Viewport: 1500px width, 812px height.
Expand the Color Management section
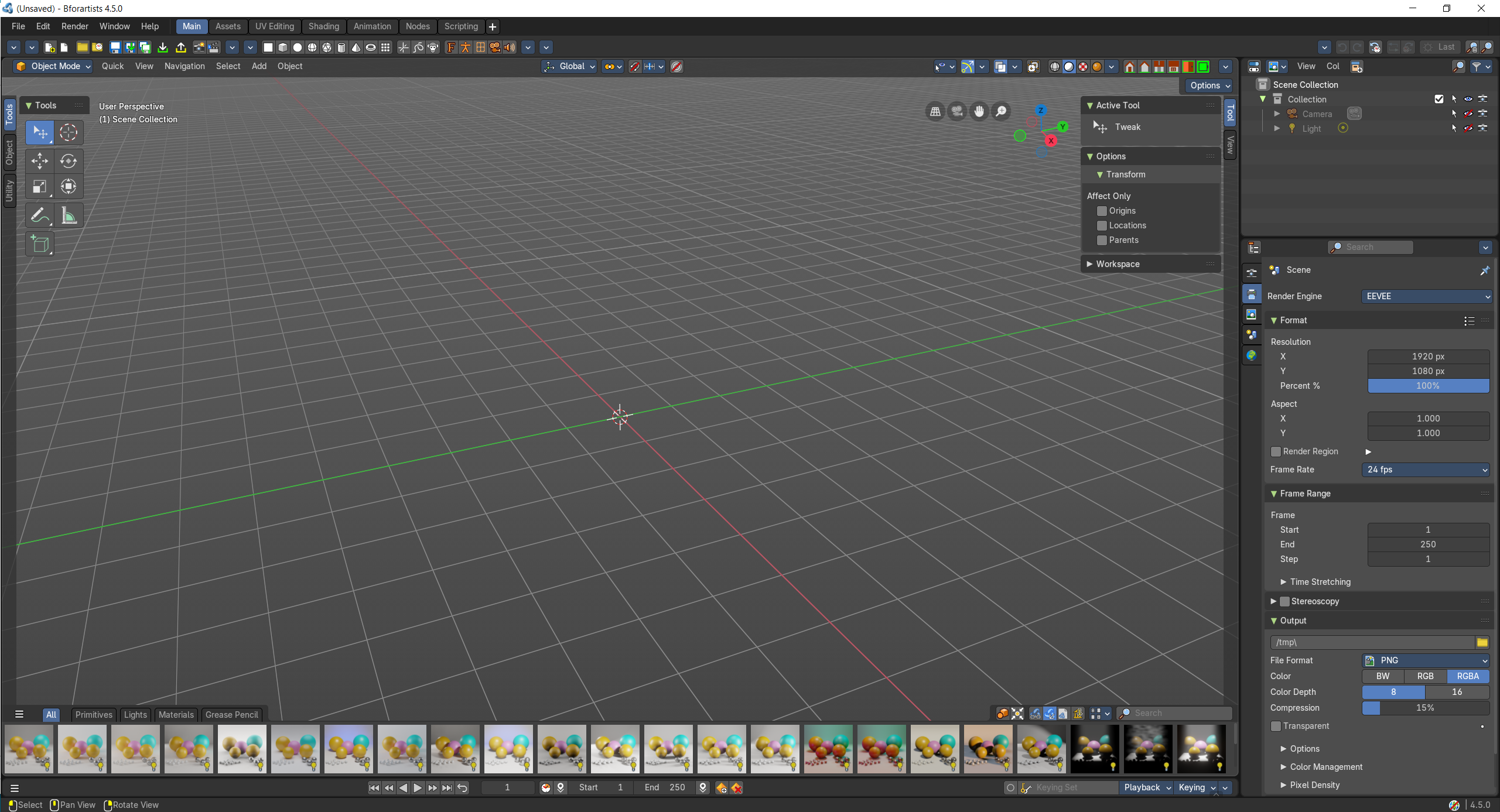[x=1326, y=767]
